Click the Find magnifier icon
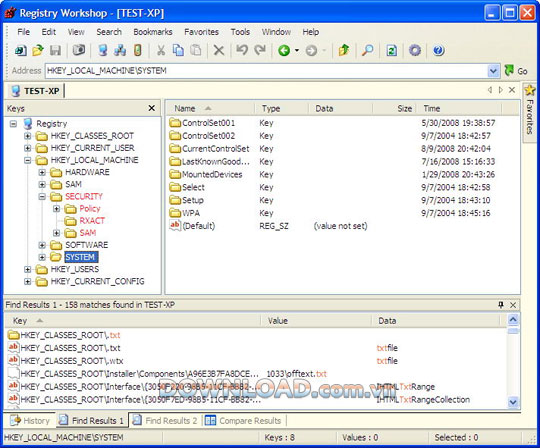The width and height of the screenshot is (540, 448). (367, 51)
